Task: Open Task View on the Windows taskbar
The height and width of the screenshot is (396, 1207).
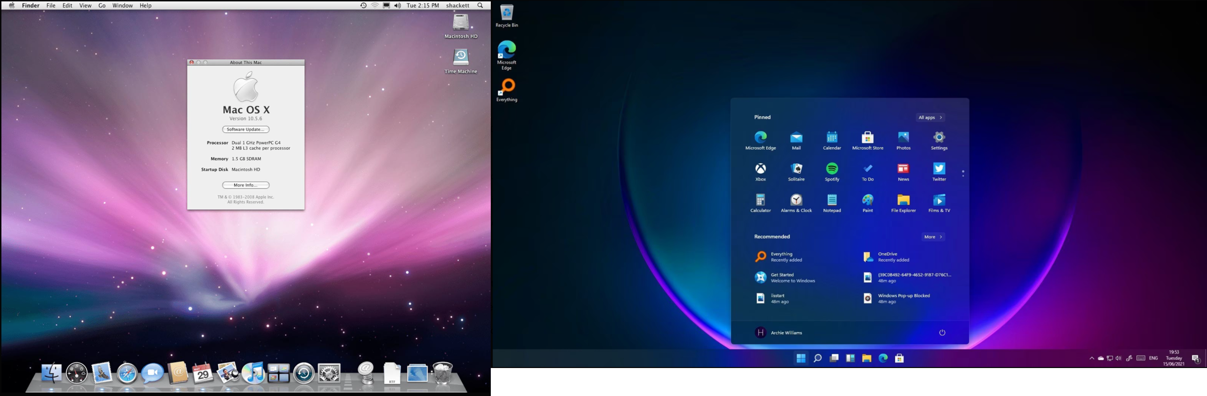Action: [x=834, y=358]
